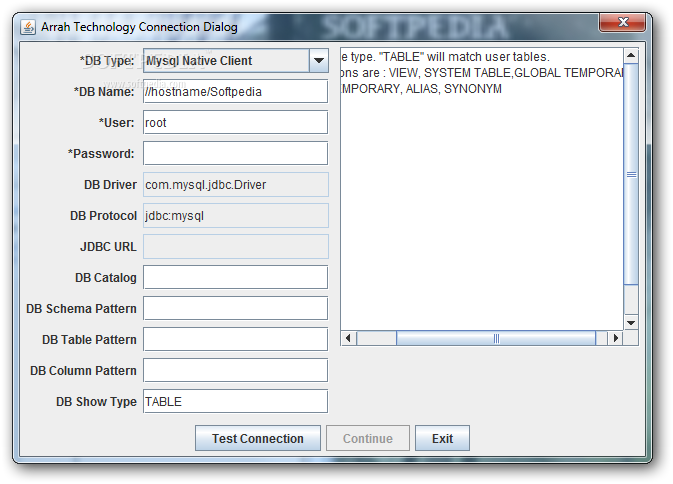Click the info panel scroll left arrow
The height and width of the screenshot is (484, 673).
pos(348,338)
